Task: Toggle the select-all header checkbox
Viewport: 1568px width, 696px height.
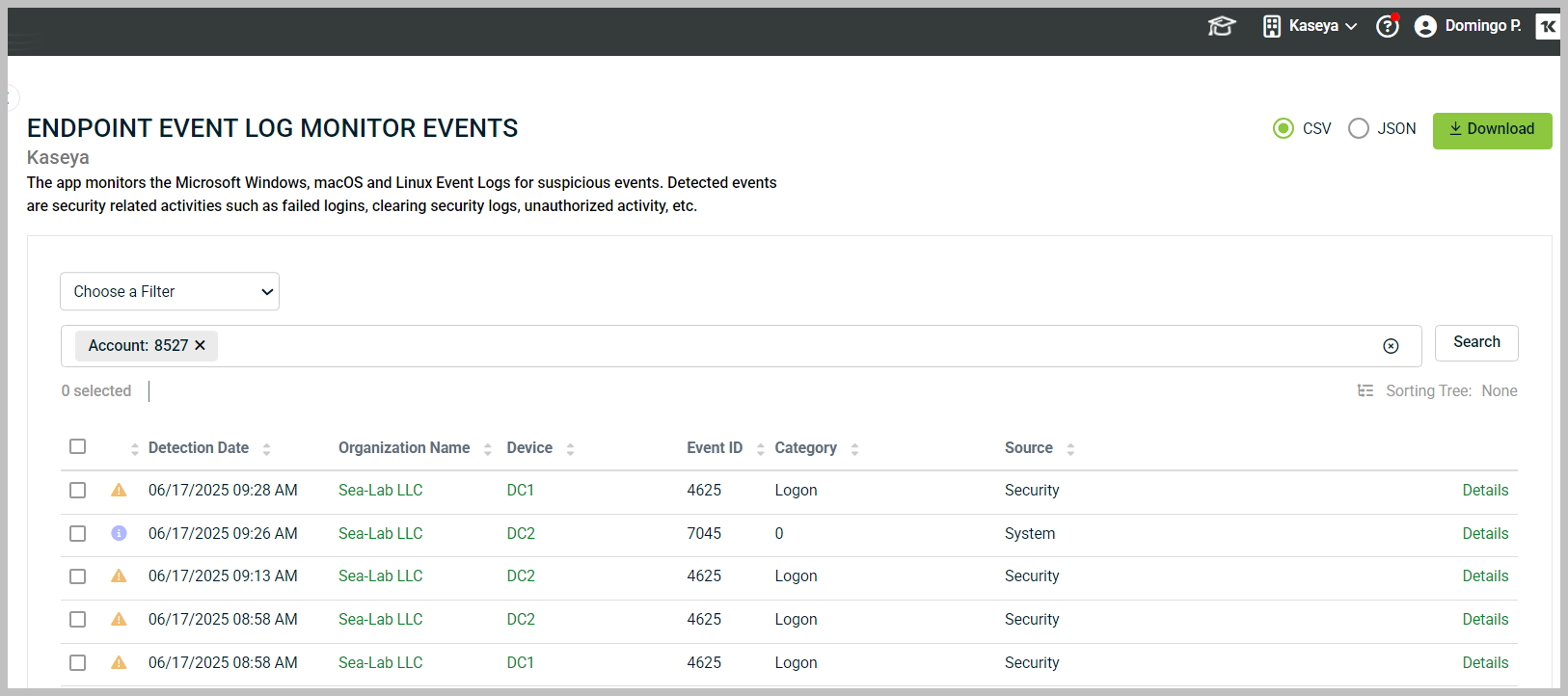Action: [78, 446]
